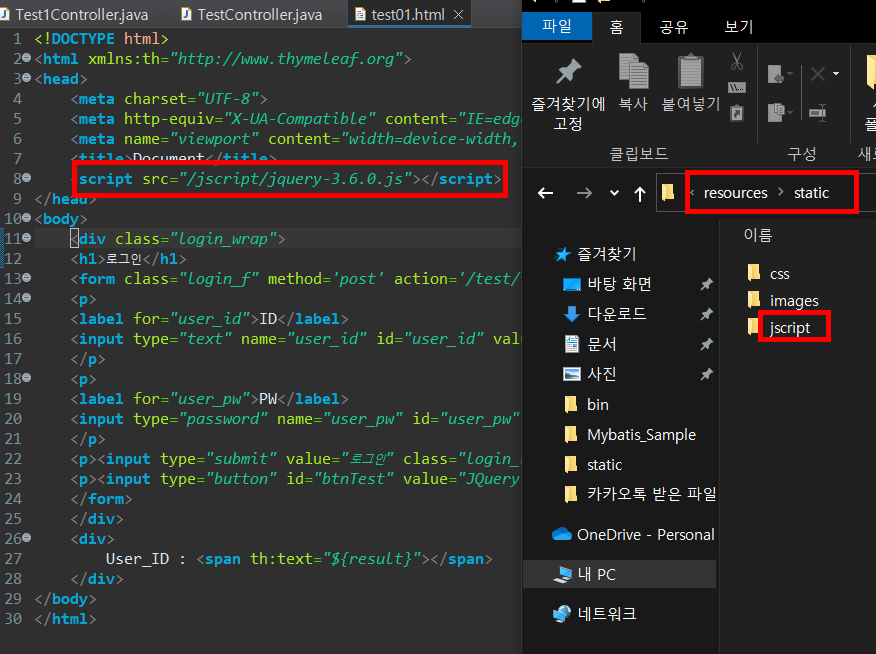The height and width of the screenshot is (654, 876).
Task: Collapse the div fold on line 26
Action: click(x=26, y=538)
